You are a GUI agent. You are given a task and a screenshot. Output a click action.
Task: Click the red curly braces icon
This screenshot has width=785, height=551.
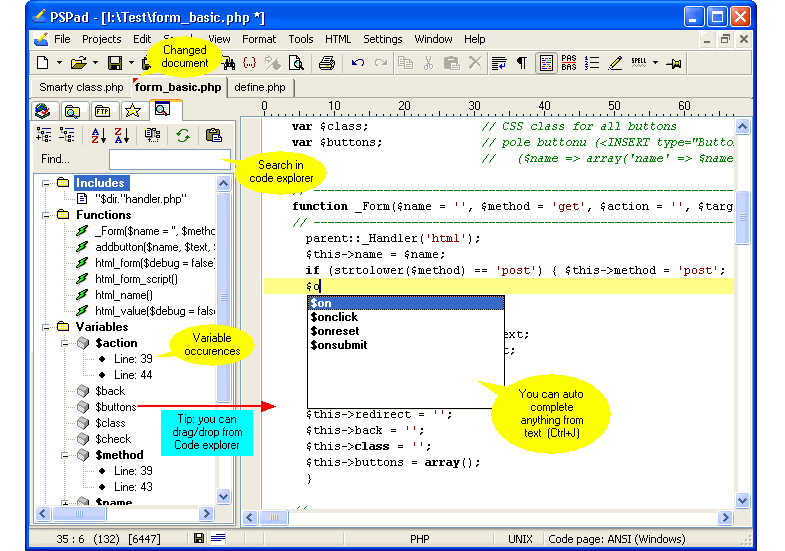(249, 63)
